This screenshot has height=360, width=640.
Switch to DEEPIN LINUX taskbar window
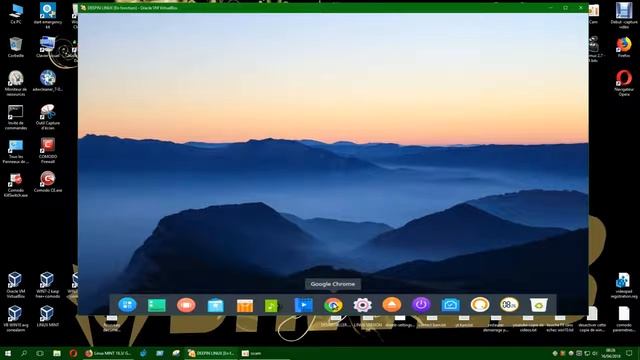(x=211, y=353)
